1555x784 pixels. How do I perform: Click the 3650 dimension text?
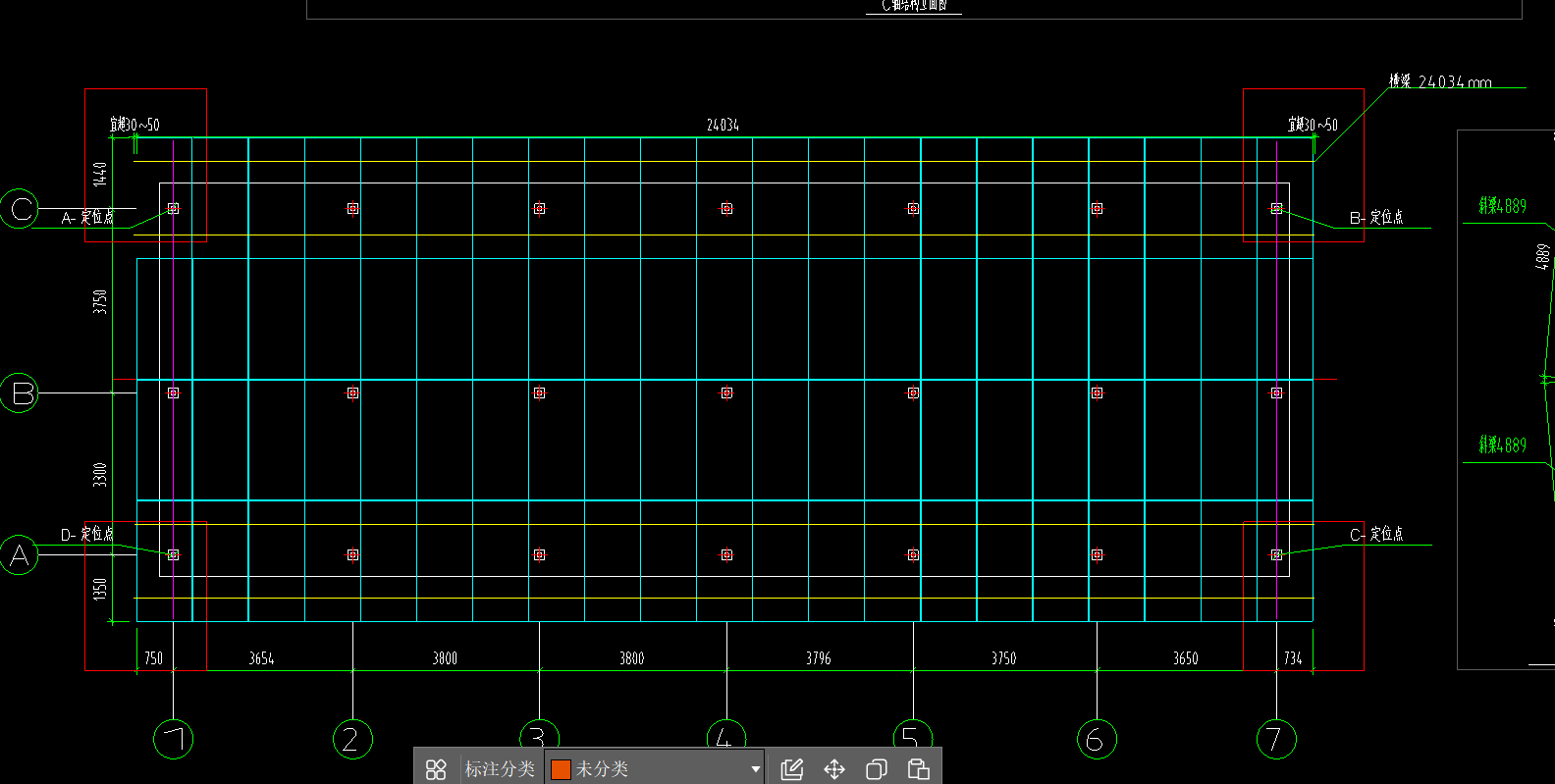click(1186, 658)
